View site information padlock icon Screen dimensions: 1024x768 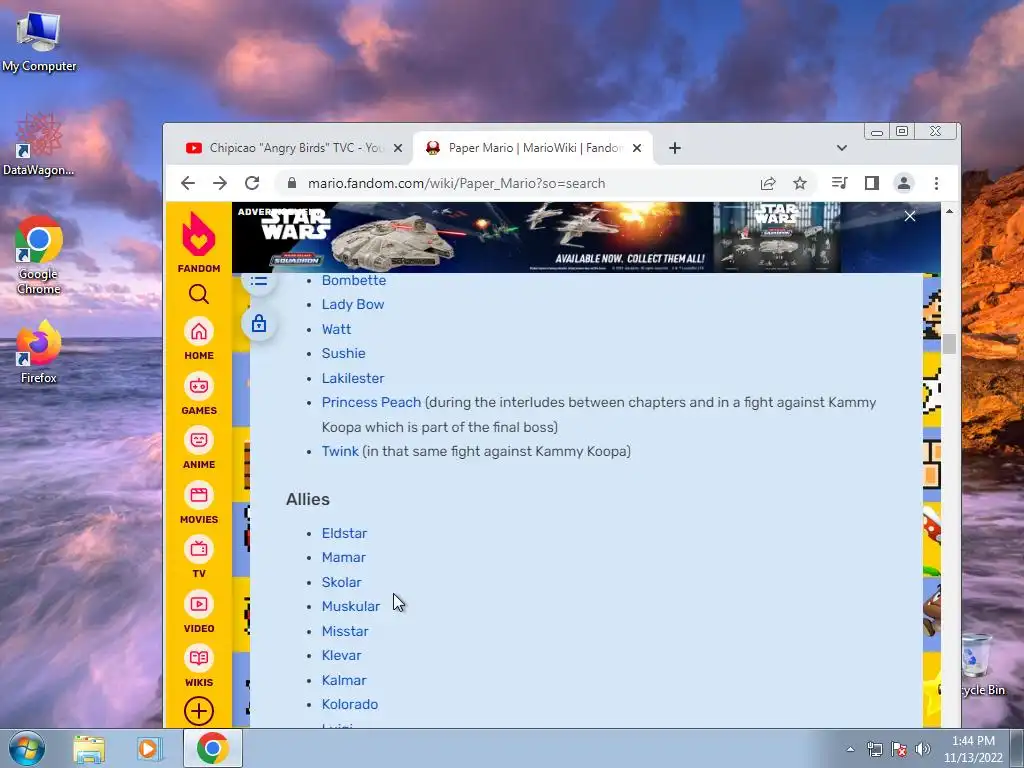tap(292, 184)
